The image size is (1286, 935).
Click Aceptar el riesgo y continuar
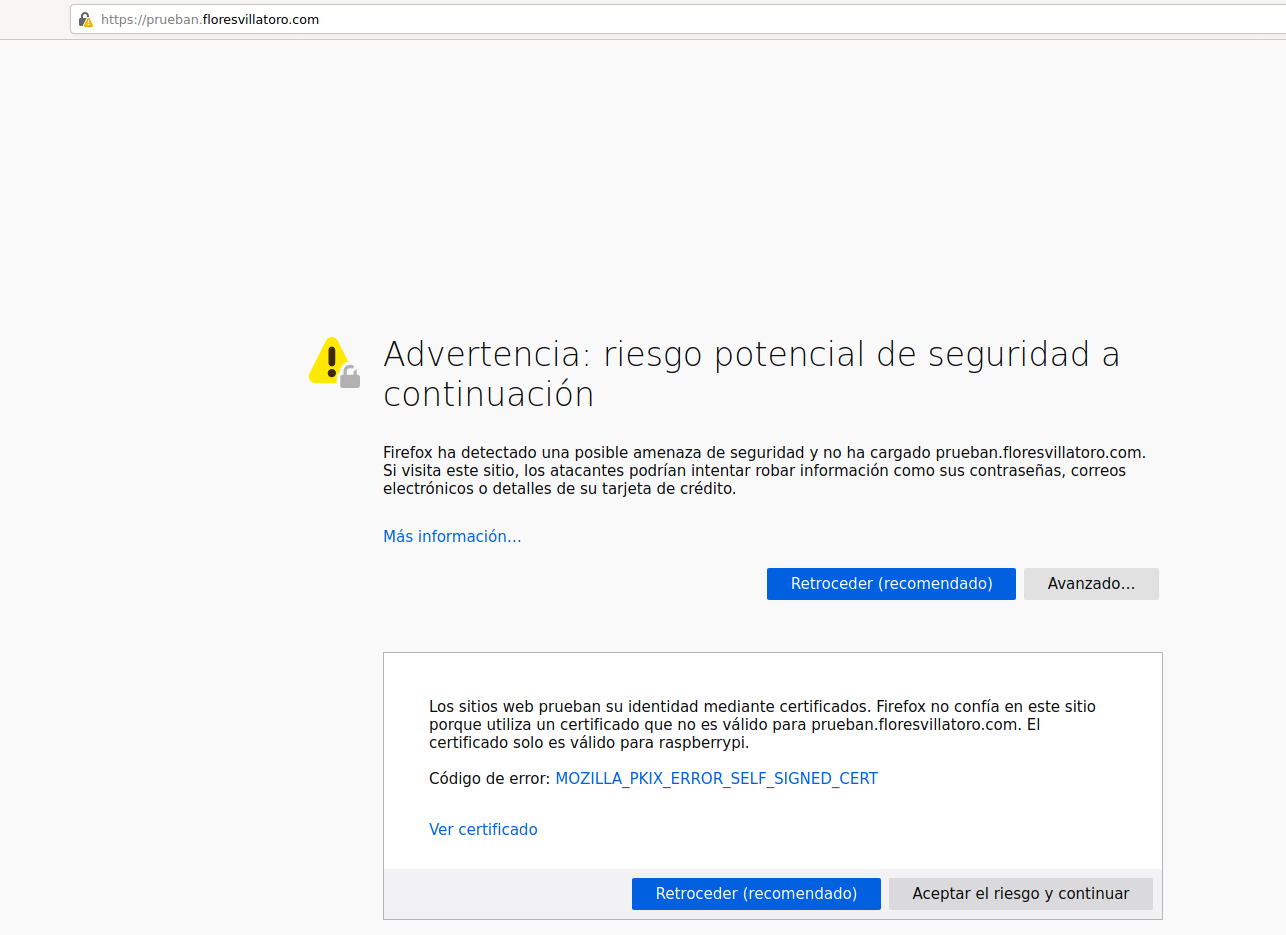(1021, 894)
